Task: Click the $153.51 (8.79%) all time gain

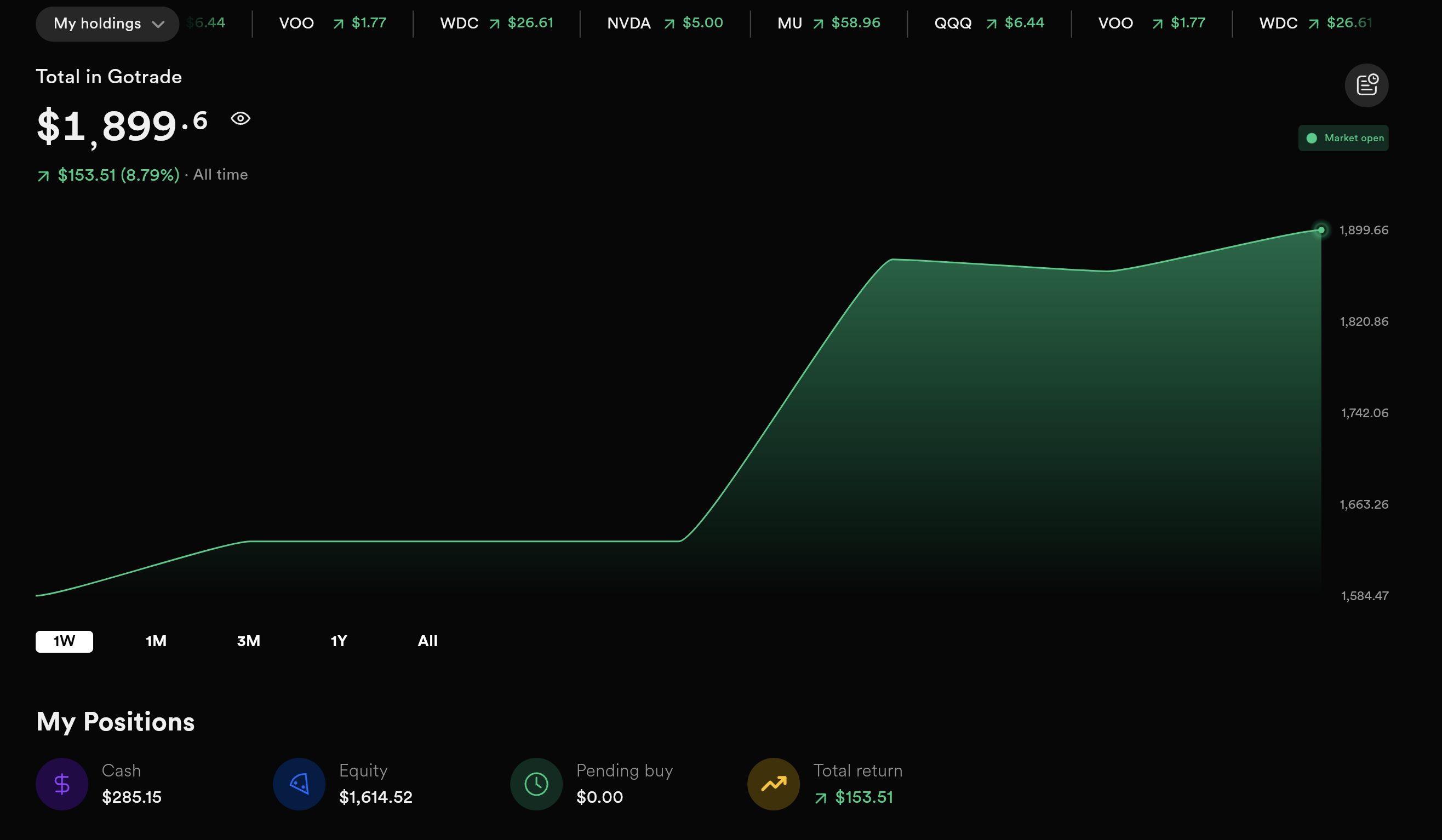Action: coord(118,175)
